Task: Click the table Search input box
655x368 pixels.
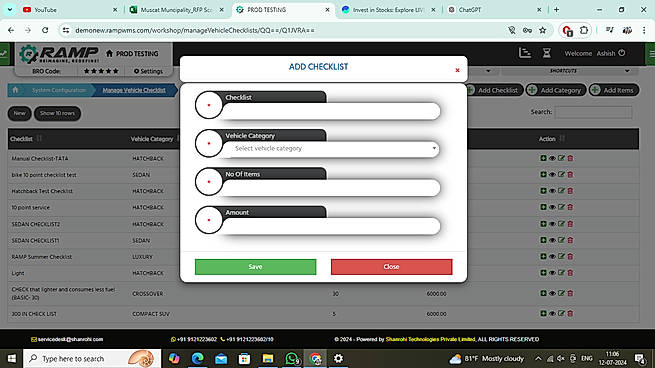Action: (593, 112)
